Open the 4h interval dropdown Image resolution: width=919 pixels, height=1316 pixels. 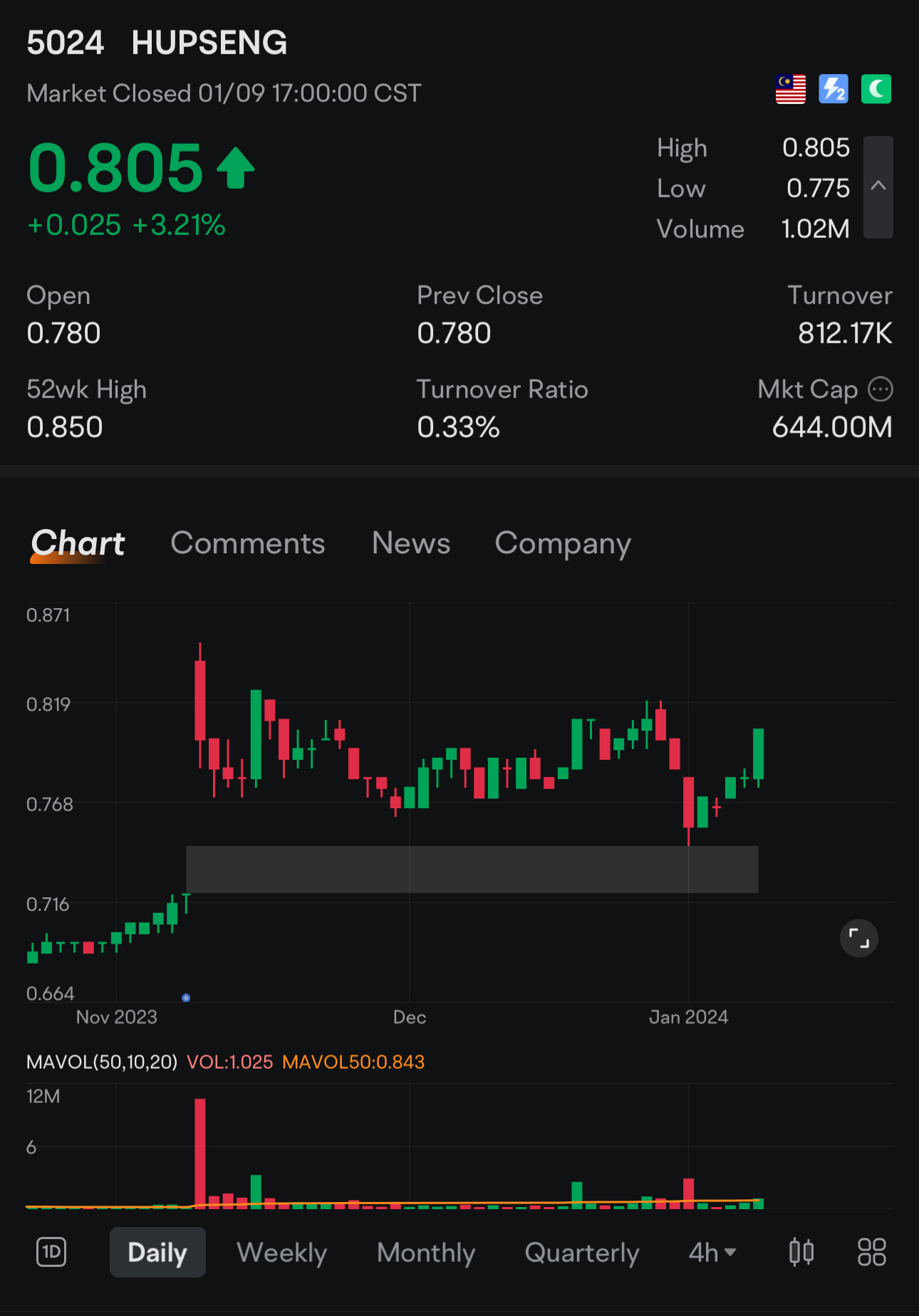(x=712, y=1252)
